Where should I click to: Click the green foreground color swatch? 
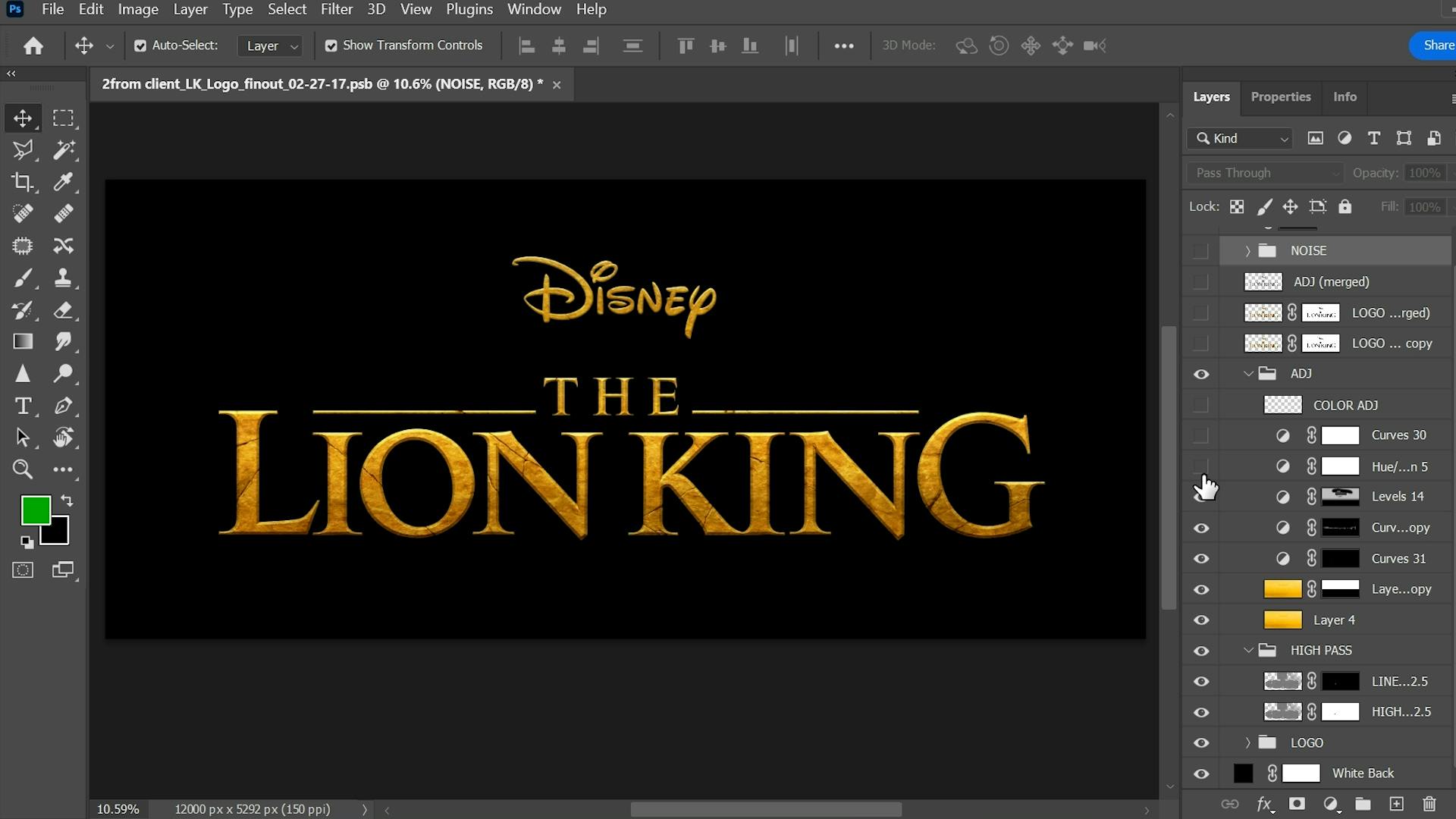tap(35, 510)
